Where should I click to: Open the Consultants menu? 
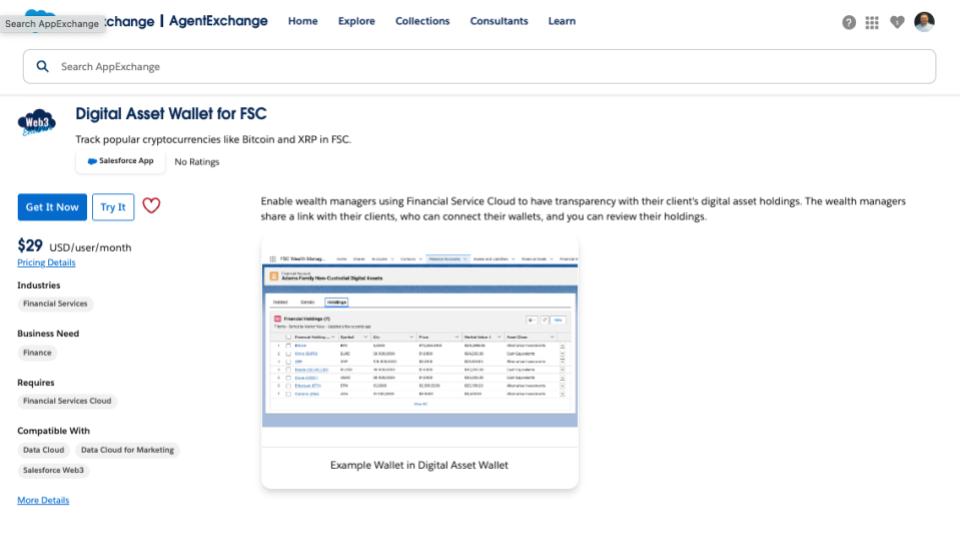click(499, 21)
